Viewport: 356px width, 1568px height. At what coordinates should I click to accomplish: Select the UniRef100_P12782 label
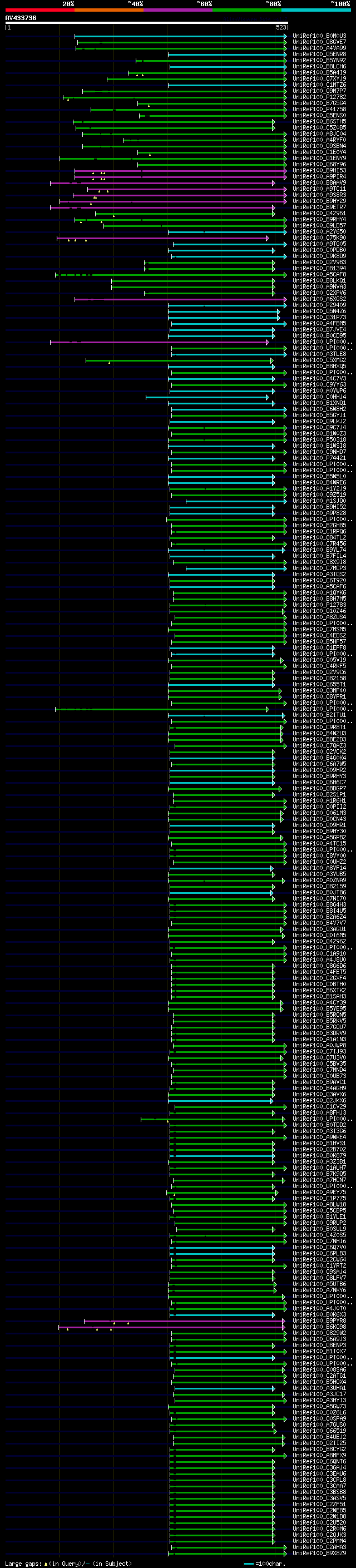(319, 97)
